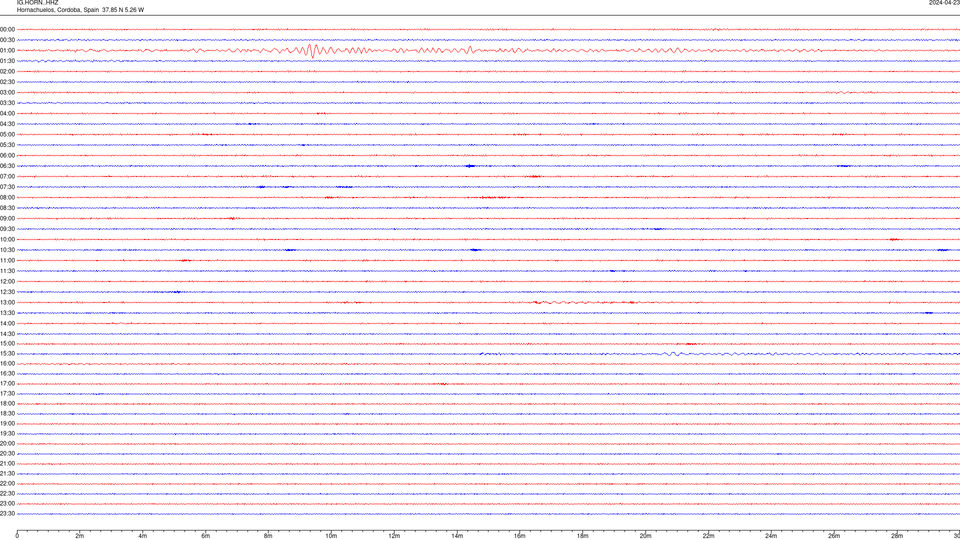Select the 18:30 trace time label

7,414
